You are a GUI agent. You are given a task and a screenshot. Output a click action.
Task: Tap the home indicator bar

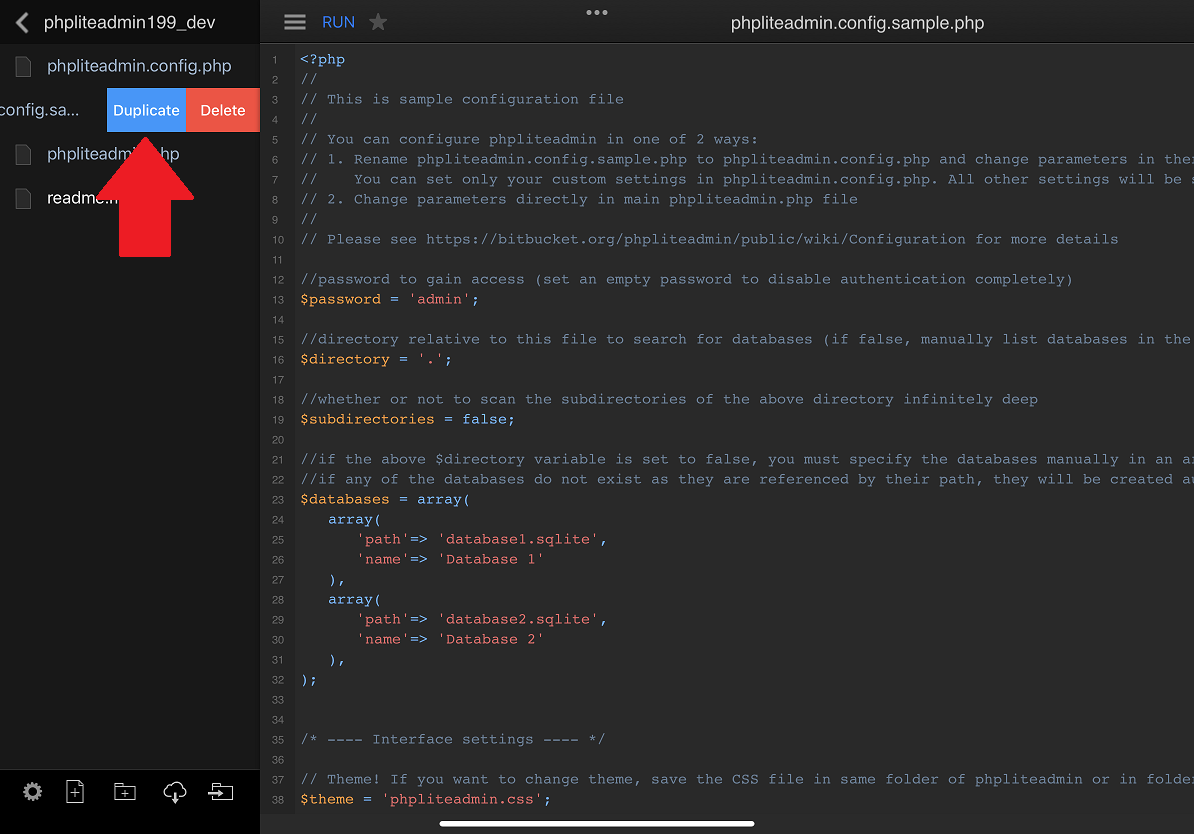pos(597,823)
